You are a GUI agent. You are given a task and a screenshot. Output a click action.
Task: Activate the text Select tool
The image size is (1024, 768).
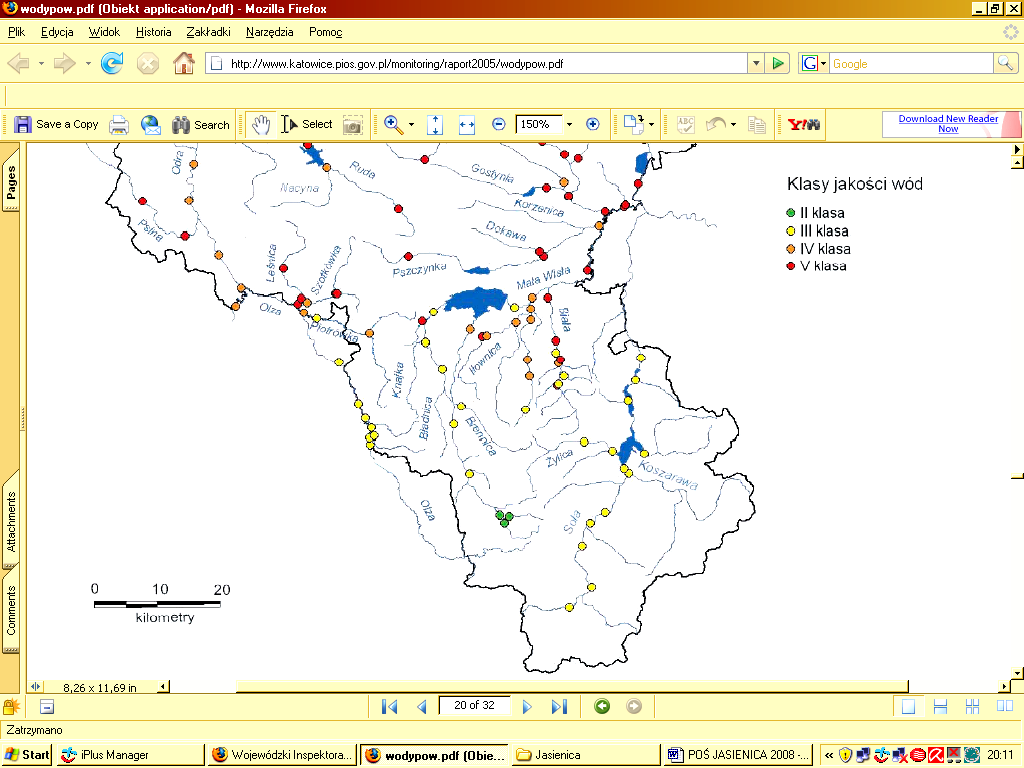pos(307,124)
